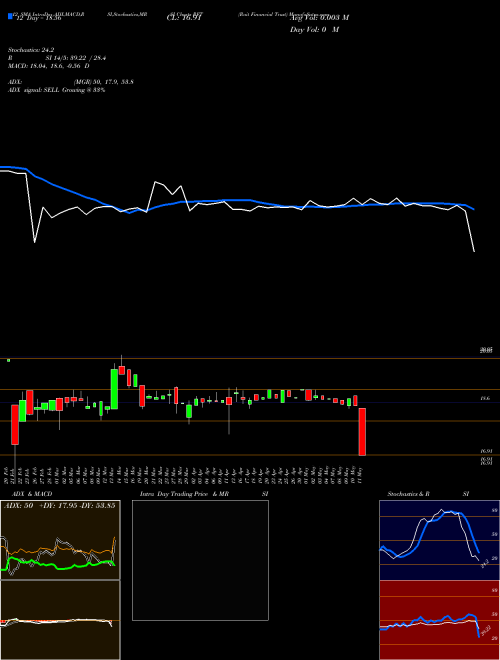Open the lower MACD chart panel

coord(60,620)
